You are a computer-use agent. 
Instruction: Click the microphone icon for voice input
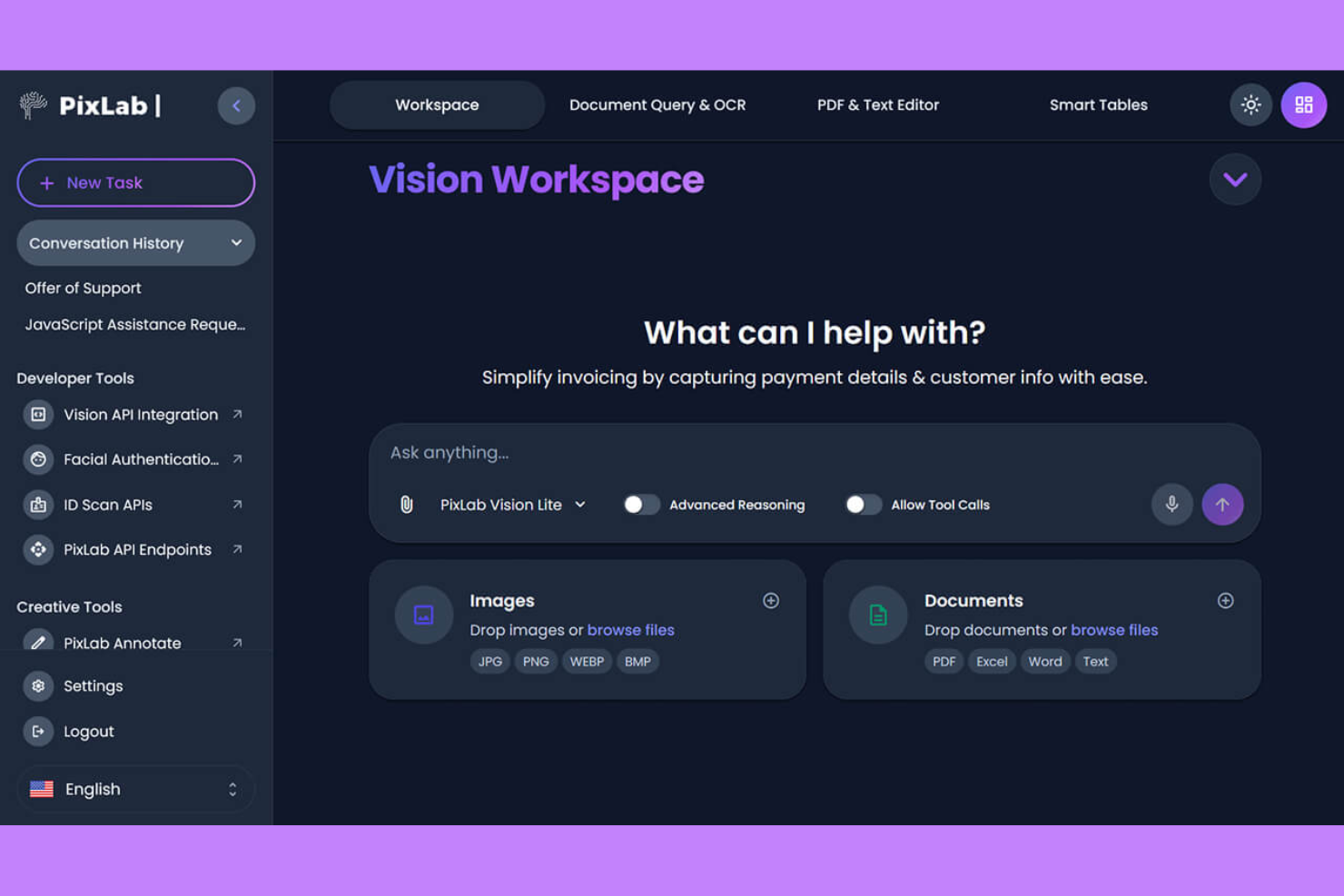(1171, 505)
